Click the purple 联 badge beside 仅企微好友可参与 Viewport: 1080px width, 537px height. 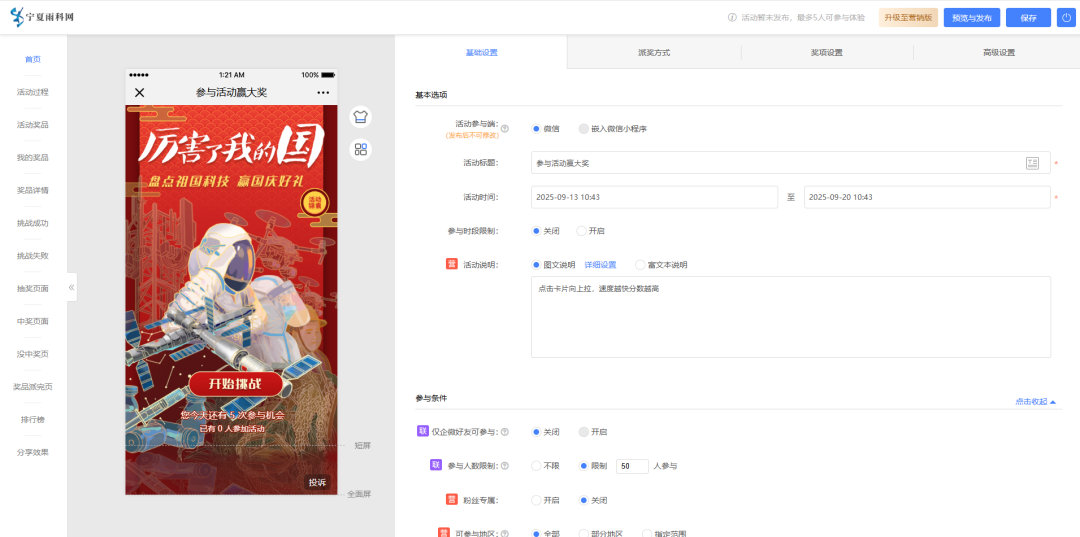pyautogui.click(x=423, y=431)
